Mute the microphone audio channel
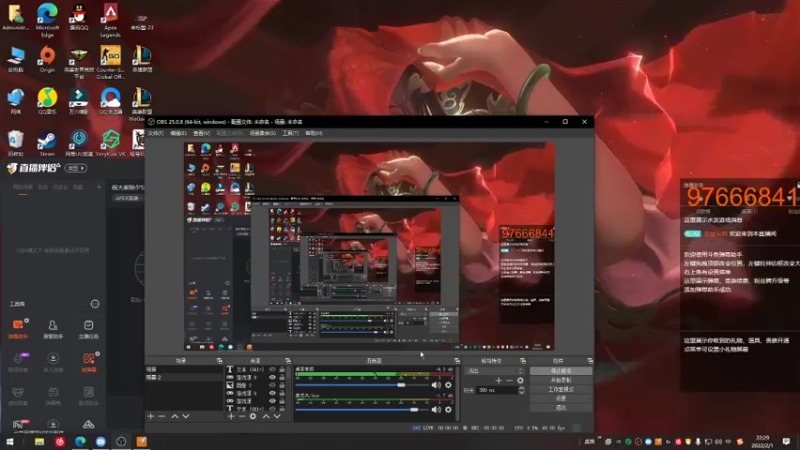Screen dimensions: 800x450 point(436,409)
